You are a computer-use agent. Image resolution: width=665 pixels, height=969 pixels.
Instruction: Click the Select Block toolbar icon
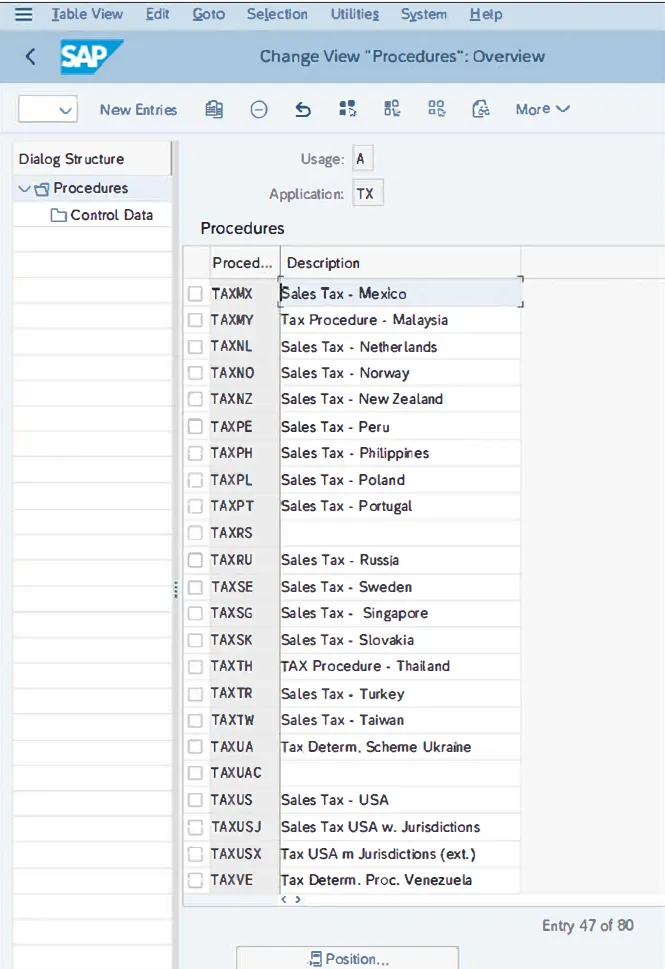click(x=392, y=110)
